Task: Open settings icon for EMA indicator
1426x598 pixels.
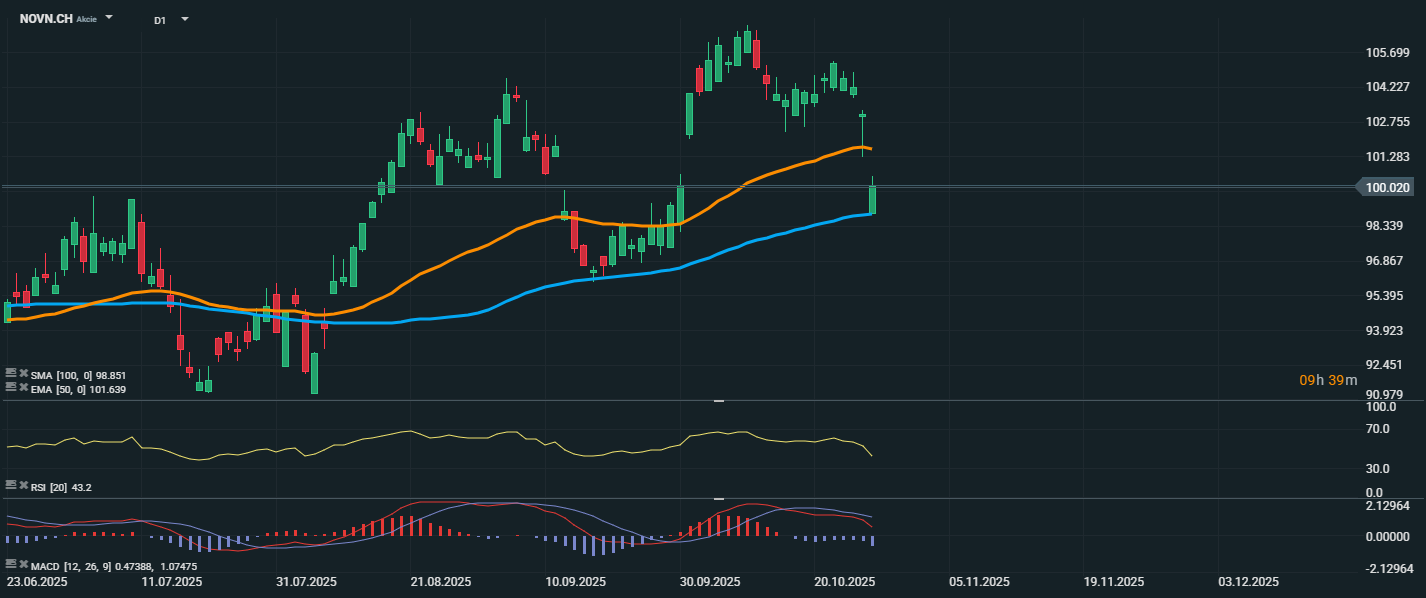Action: click(x=11, y=386)
